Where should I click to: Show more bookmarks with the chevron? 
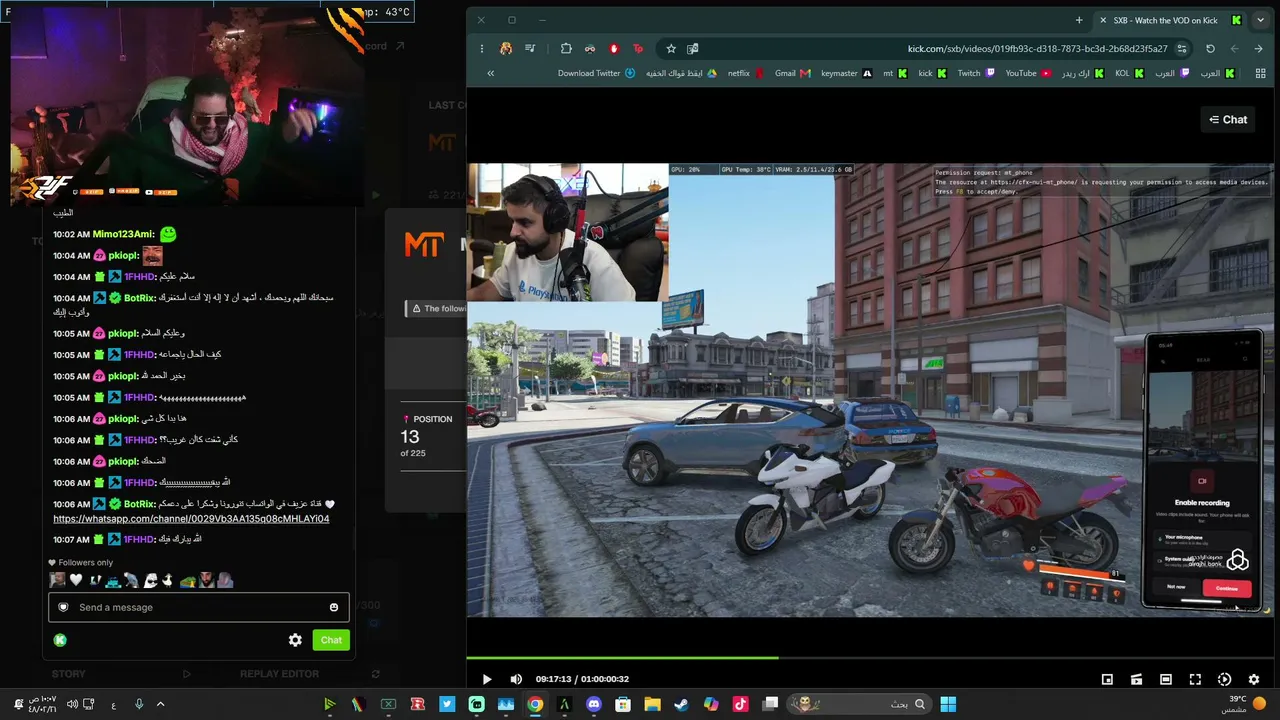point(490,73)
